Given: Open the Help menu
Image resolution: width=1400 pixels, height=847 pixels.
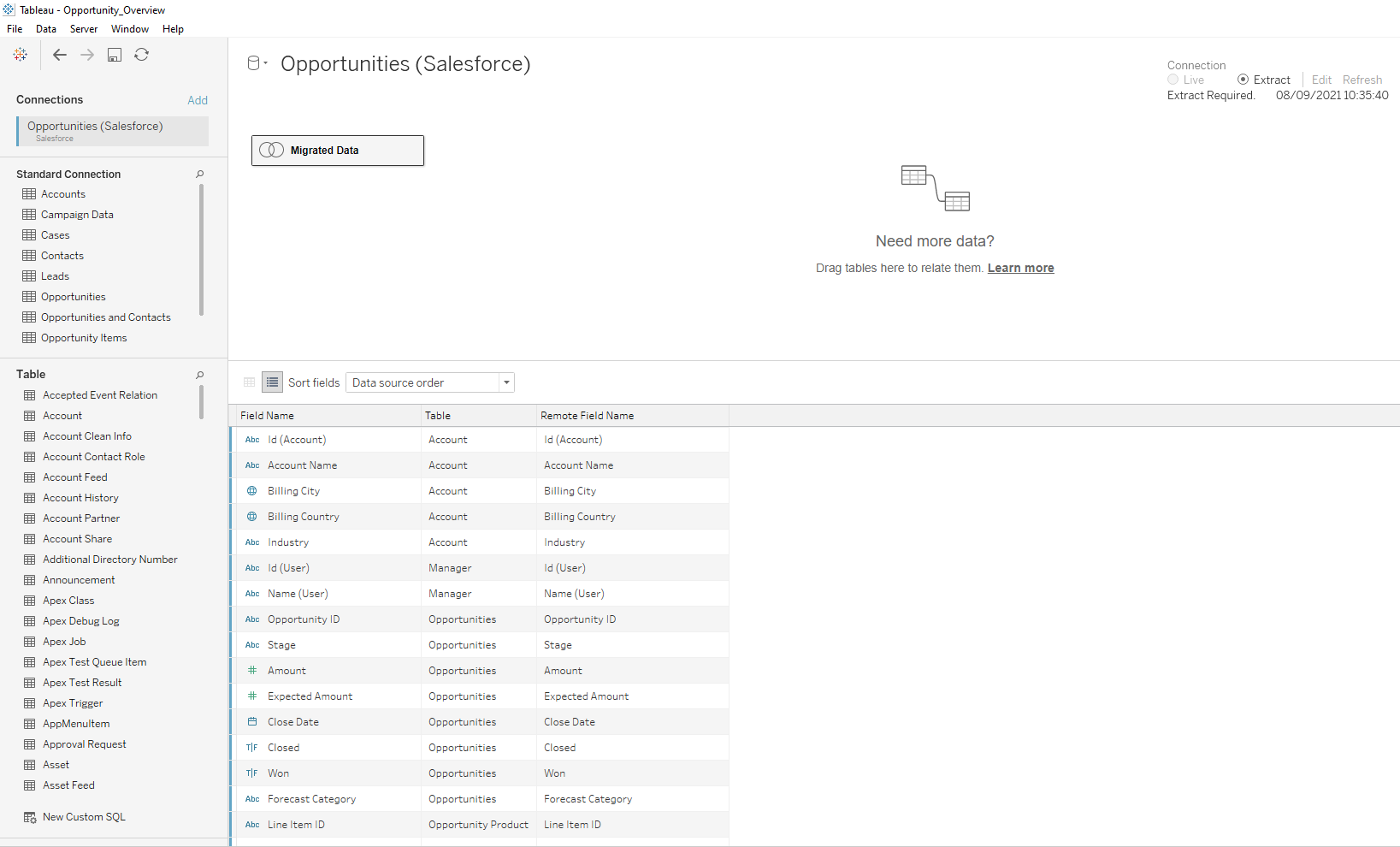Looking at the screenshot, I should click(173, 29).
